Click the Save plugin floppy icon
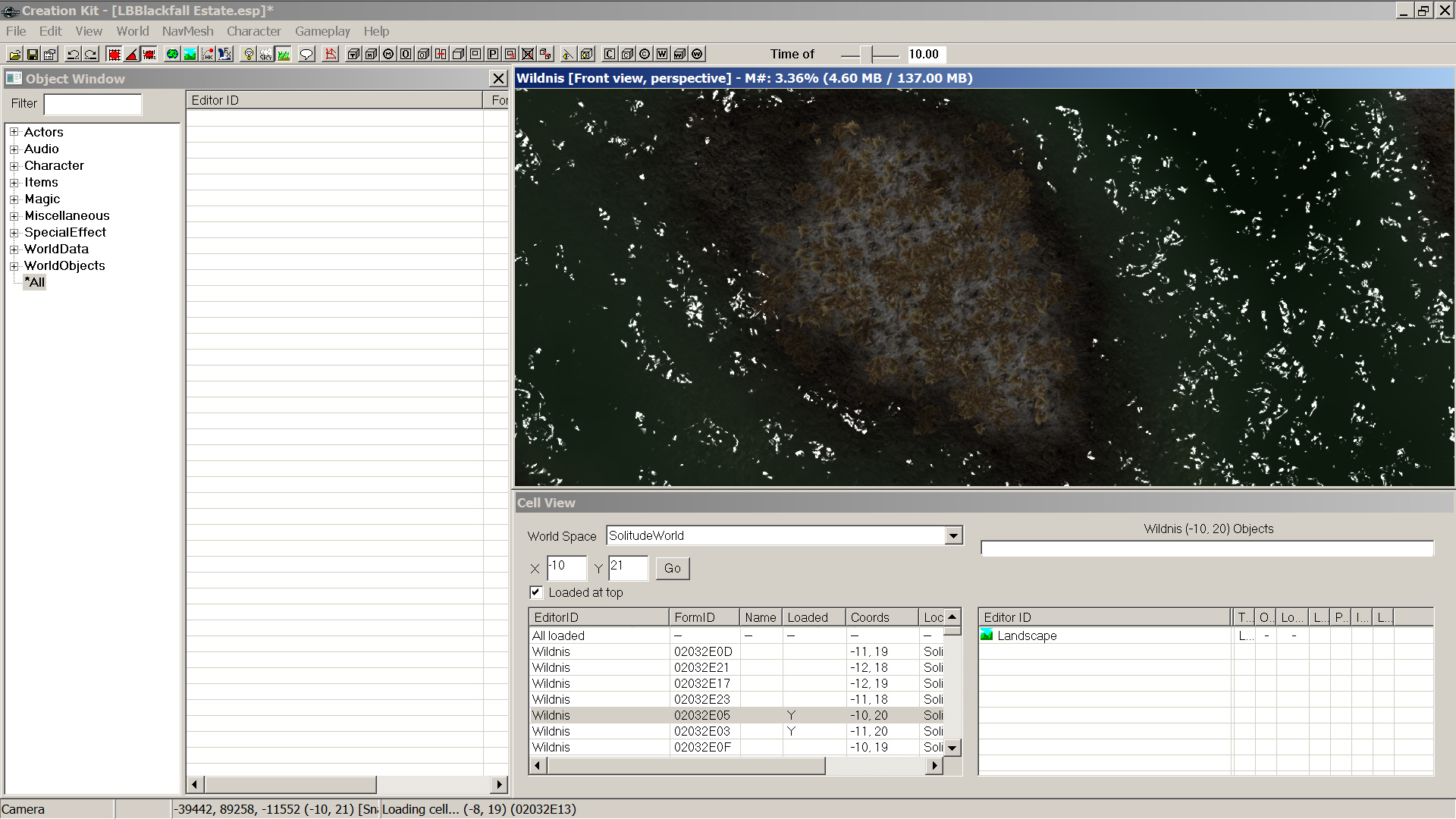The width and height of the screenshot is (1456, 819). [x=33, y=54]
